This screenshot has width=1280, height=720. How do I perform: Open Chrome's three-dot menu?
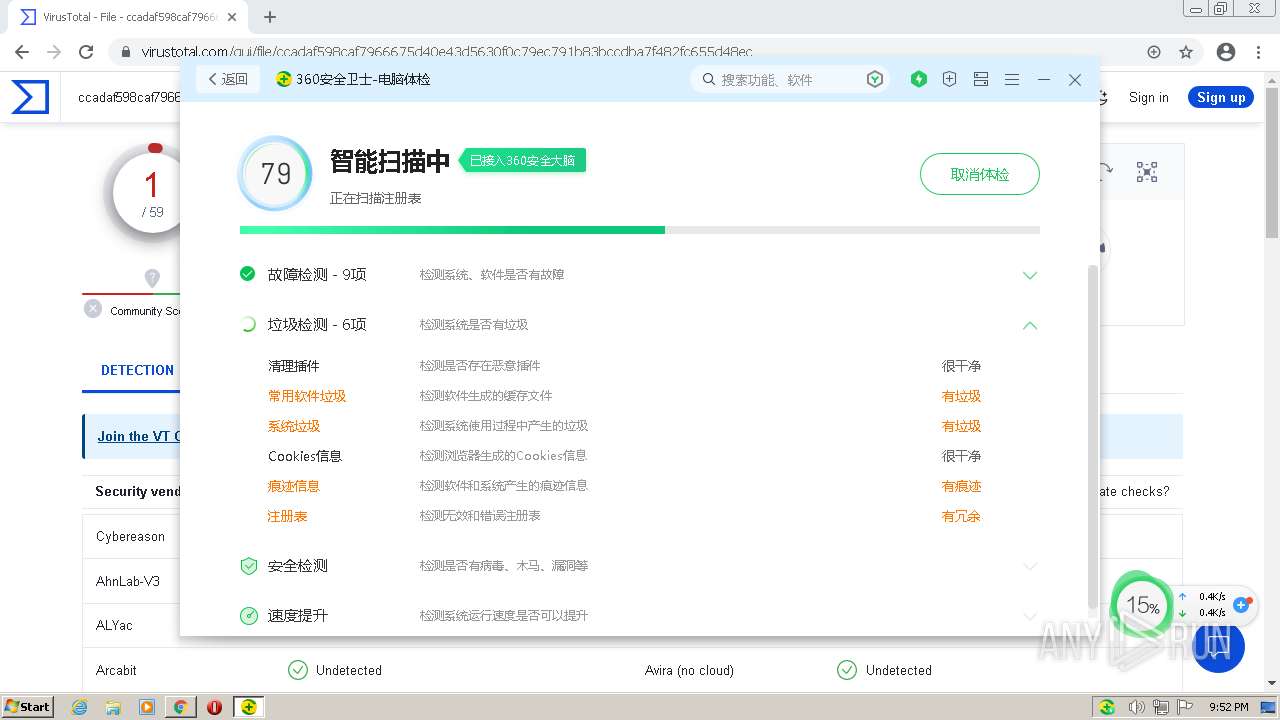[x=1259, y=52]
